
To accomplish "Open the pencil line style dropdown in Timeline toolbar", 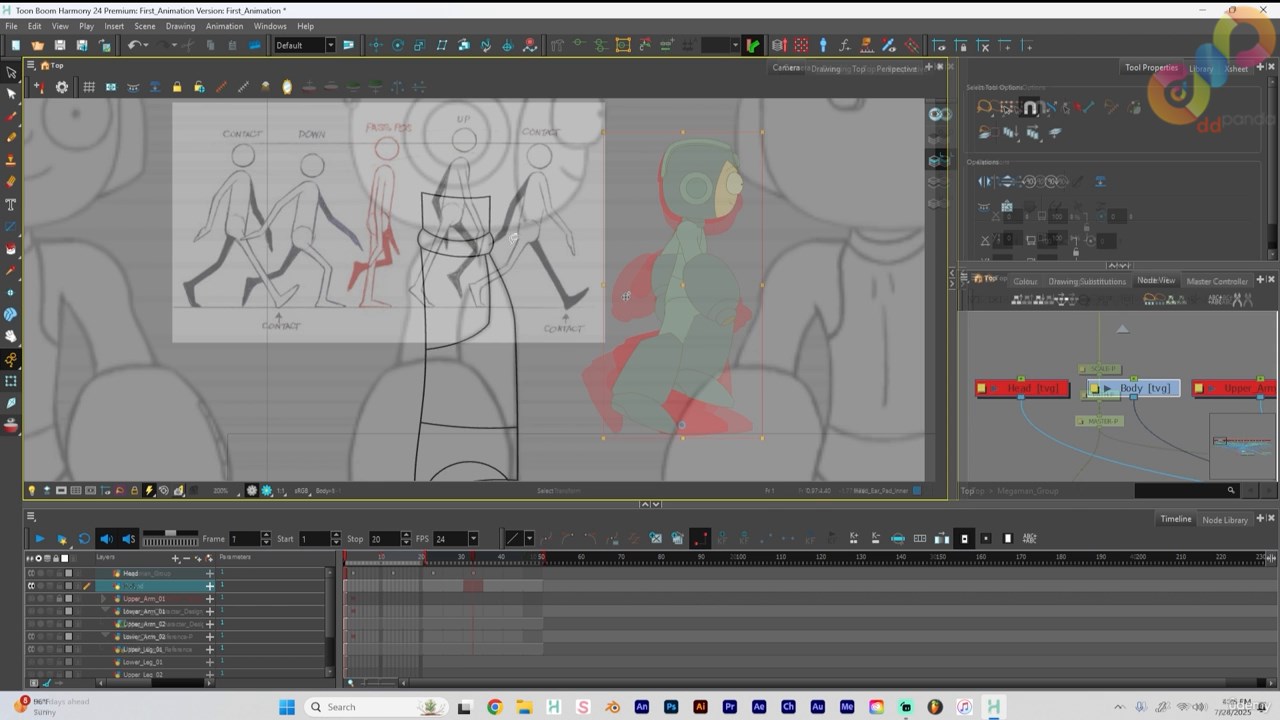I will [x=529, y=539].
